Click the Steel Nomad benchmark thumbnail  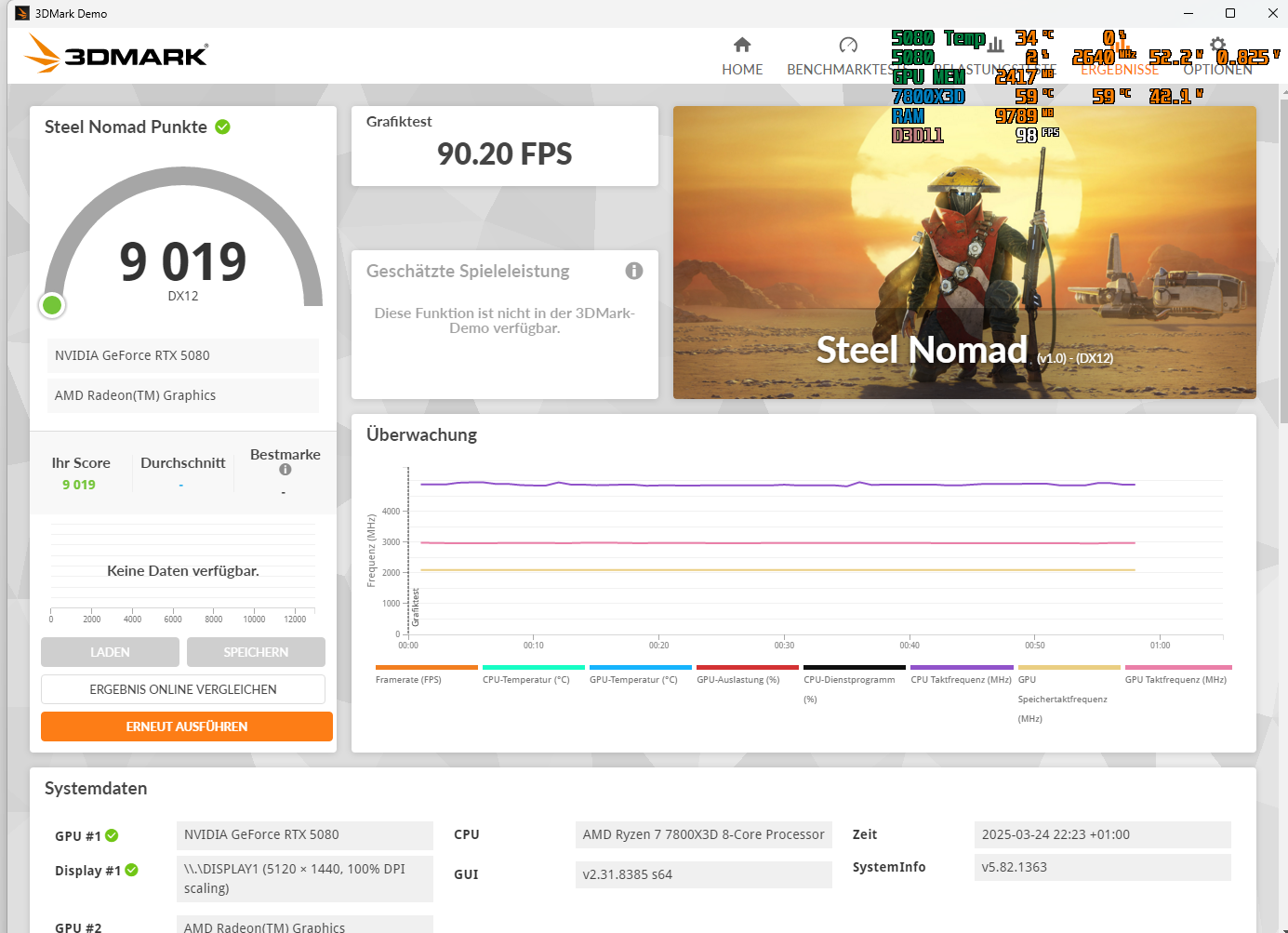click(x=964, y=252)
